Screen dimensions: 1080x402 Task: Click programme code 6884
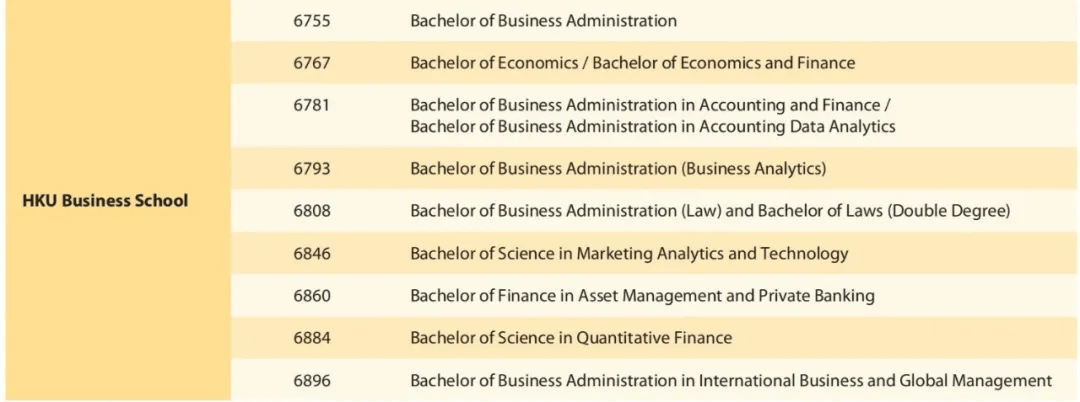tap(312, 338)
